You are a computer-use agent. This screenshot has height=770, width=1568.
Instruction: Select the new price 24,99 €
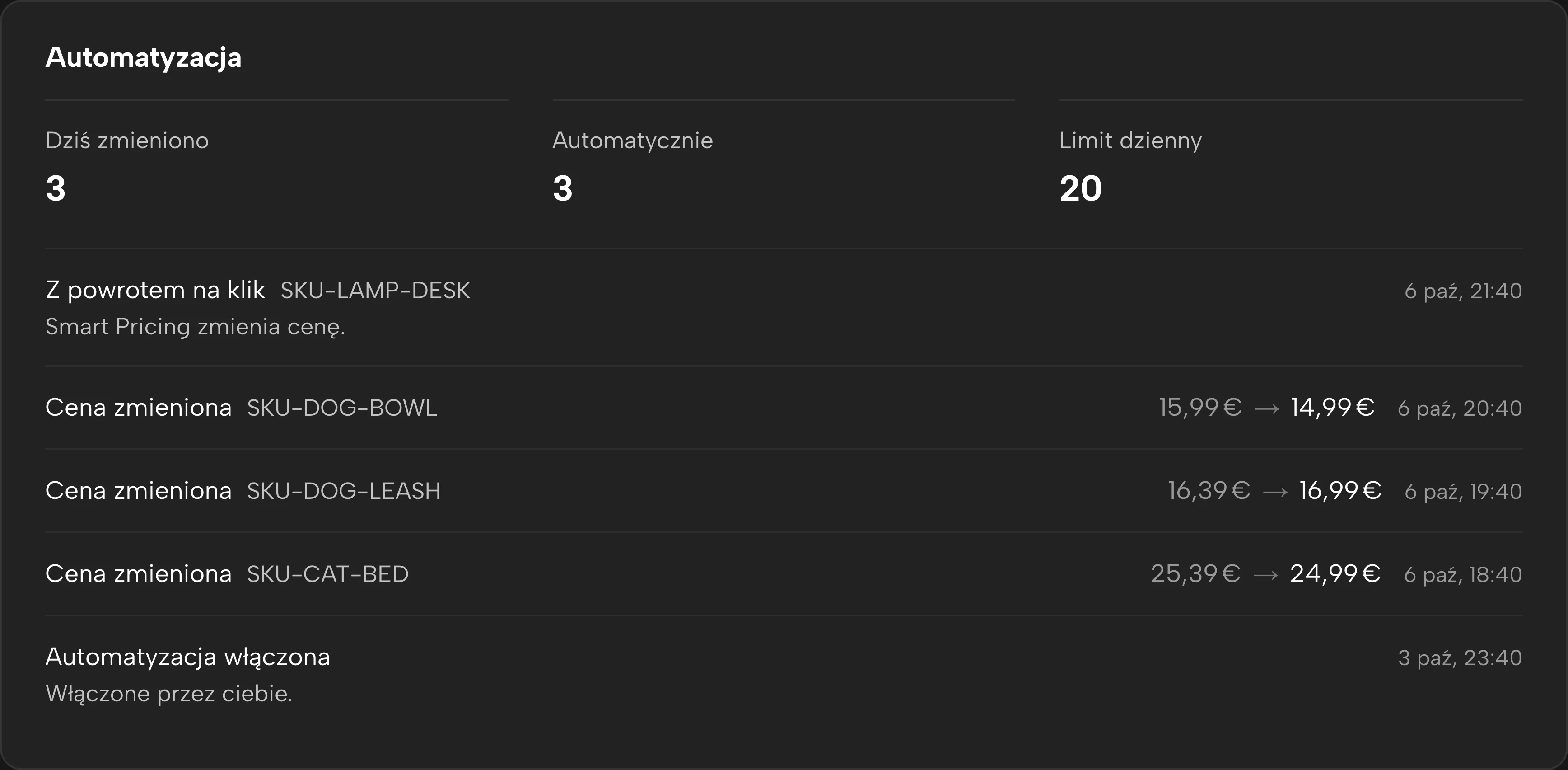1335,574
